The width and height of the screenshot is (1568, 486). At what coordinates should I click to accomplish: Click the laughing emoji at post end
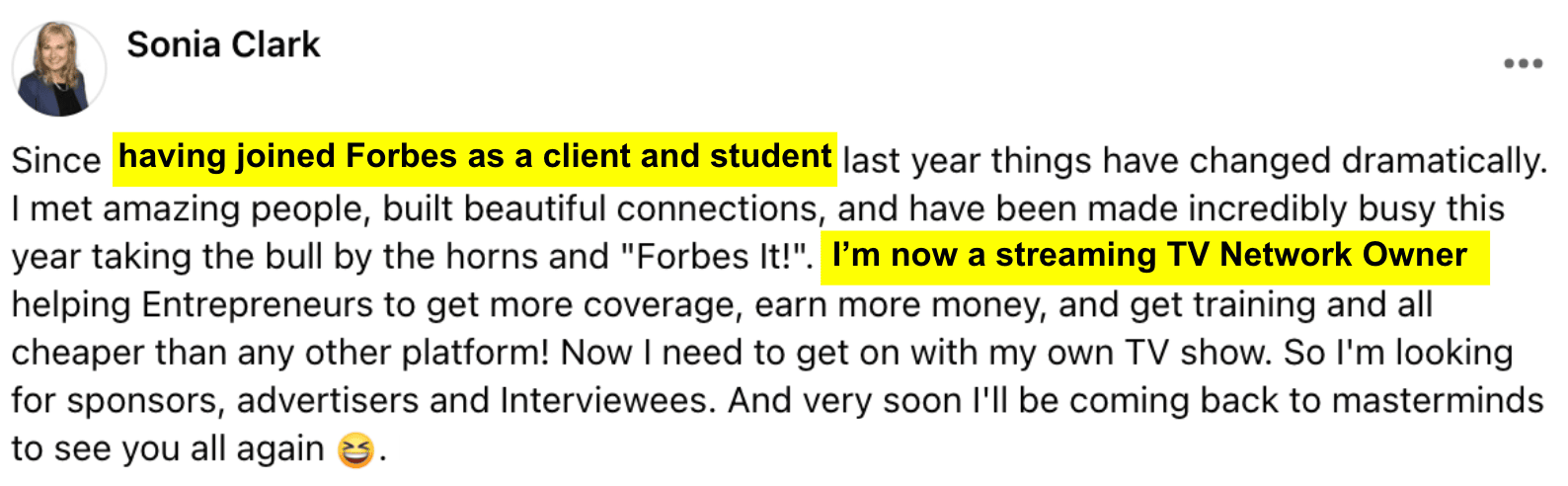(x=355, y=450)
